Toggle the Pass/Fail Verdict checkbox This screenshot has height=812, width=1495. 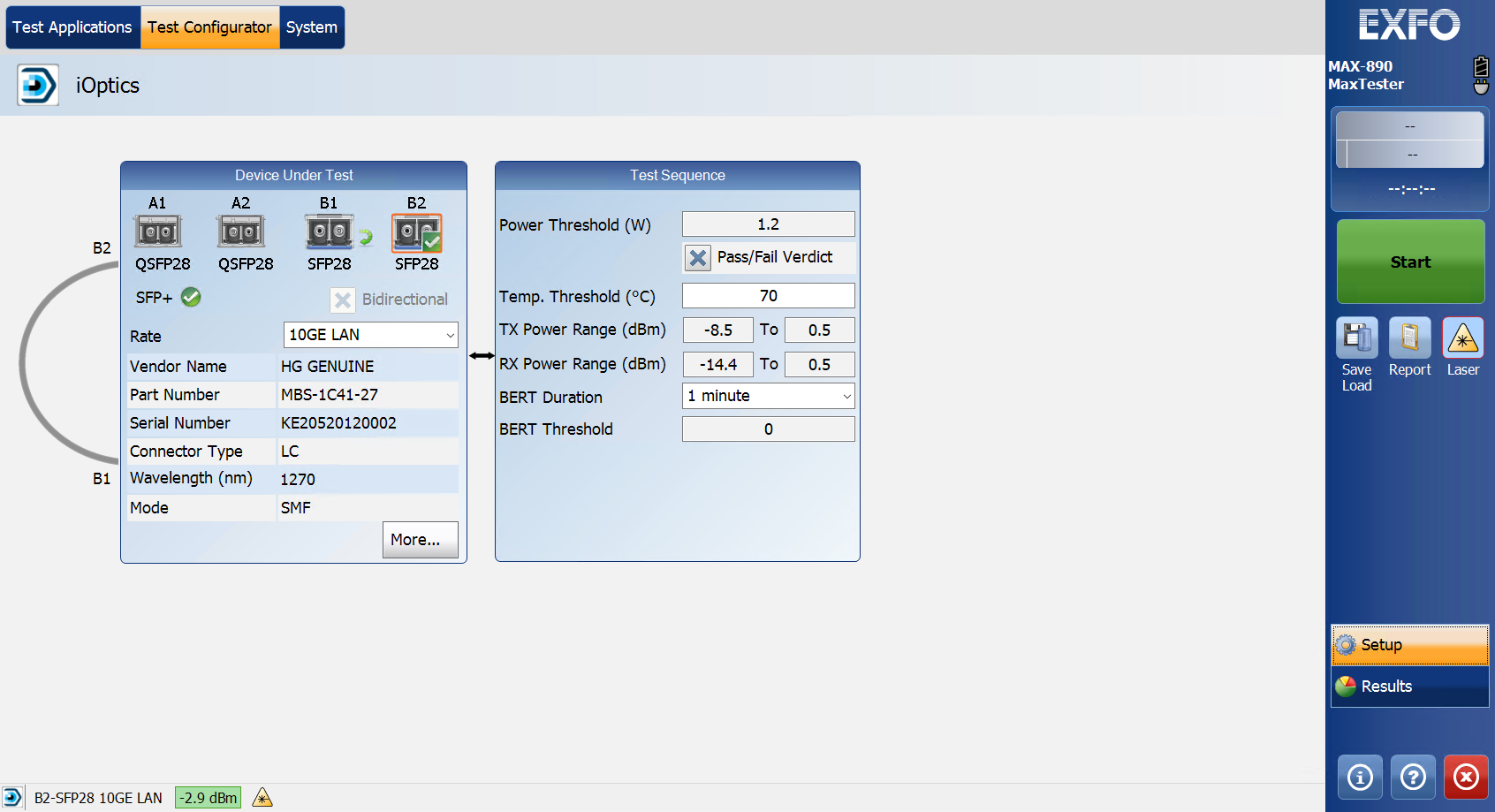698,257
